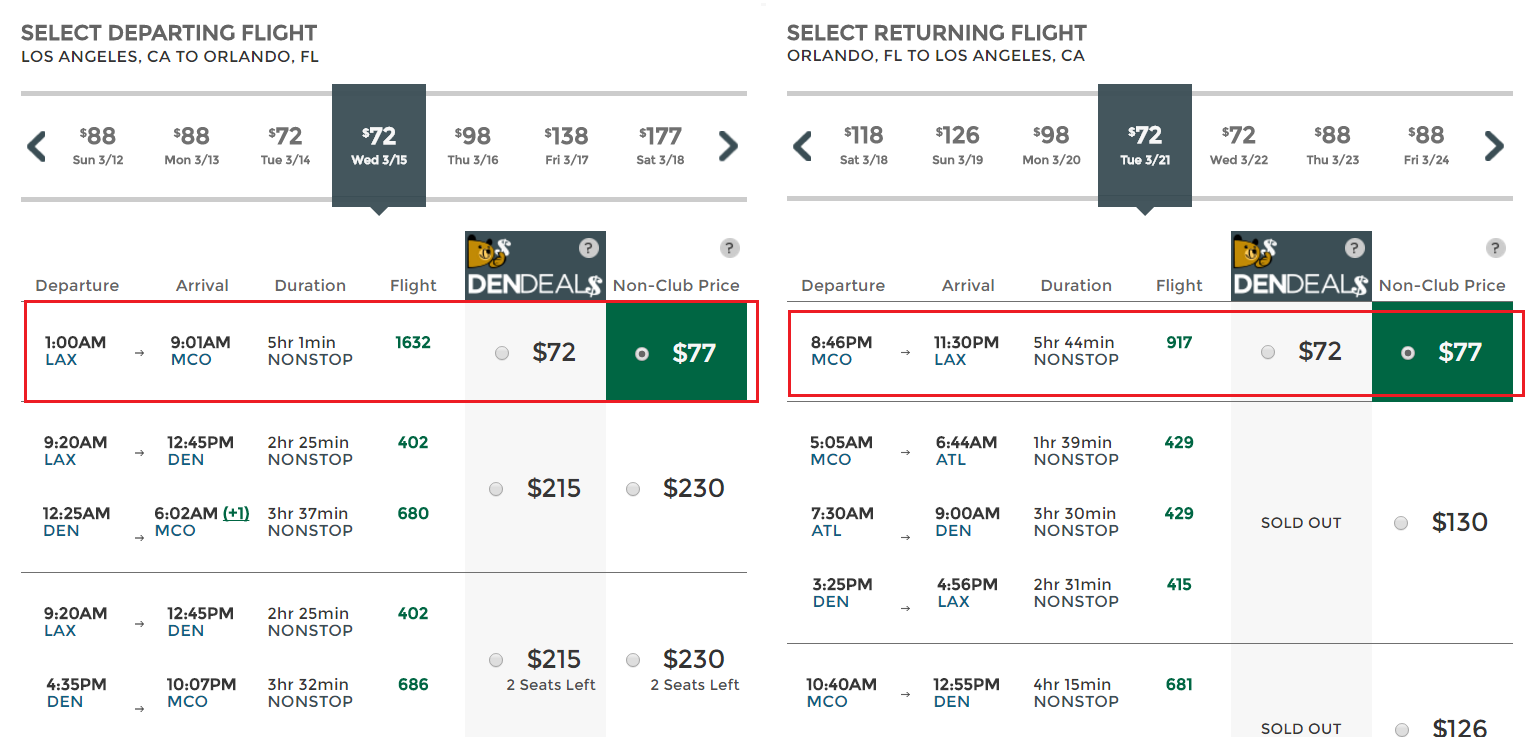Click next dates arrow for departing flight
1532x737 pixels.
[x=728, y=146]
